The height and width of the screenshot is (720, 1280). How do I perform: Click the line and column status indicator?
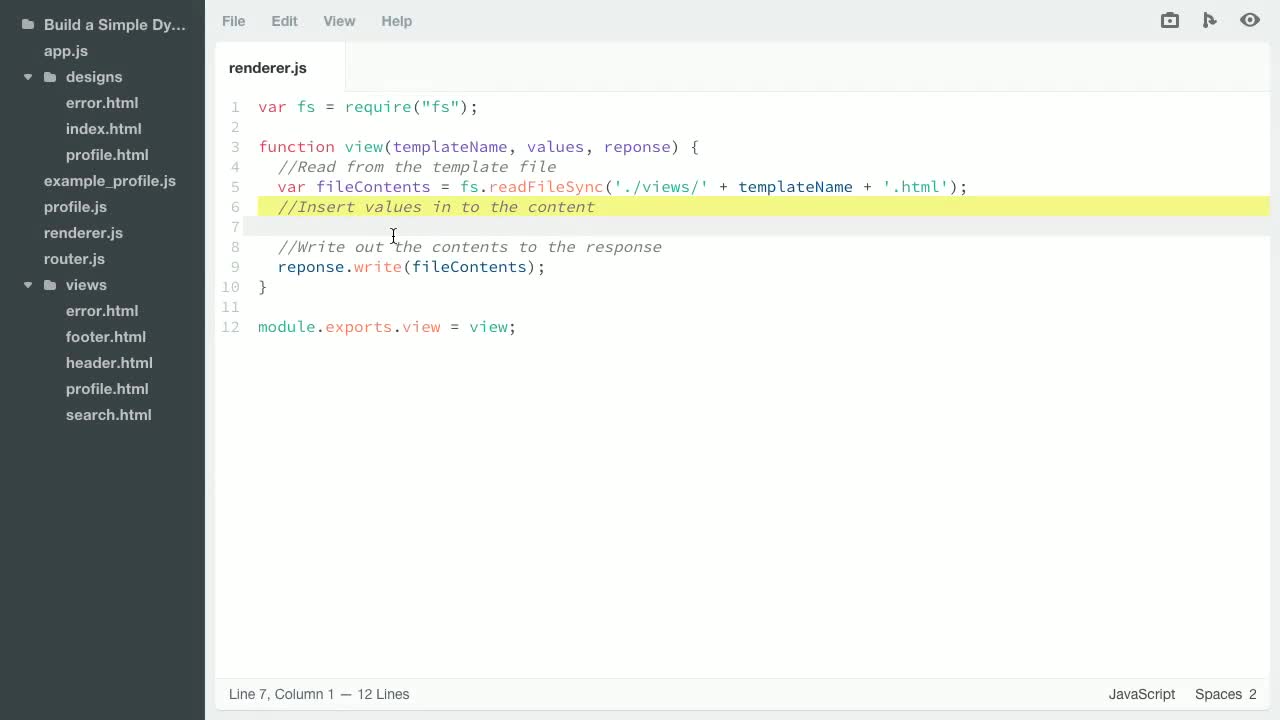tap(319, 694)
